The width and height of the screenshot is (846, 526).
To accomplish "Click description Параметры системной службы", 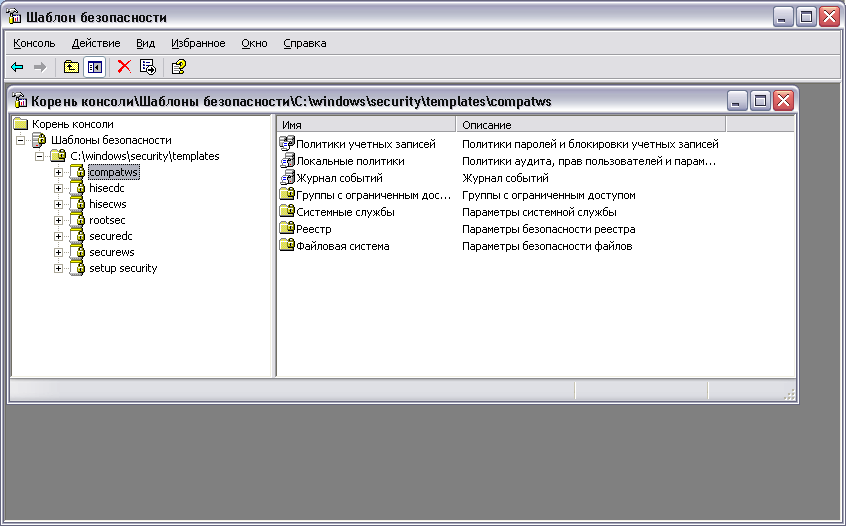I will pos(540,212).
